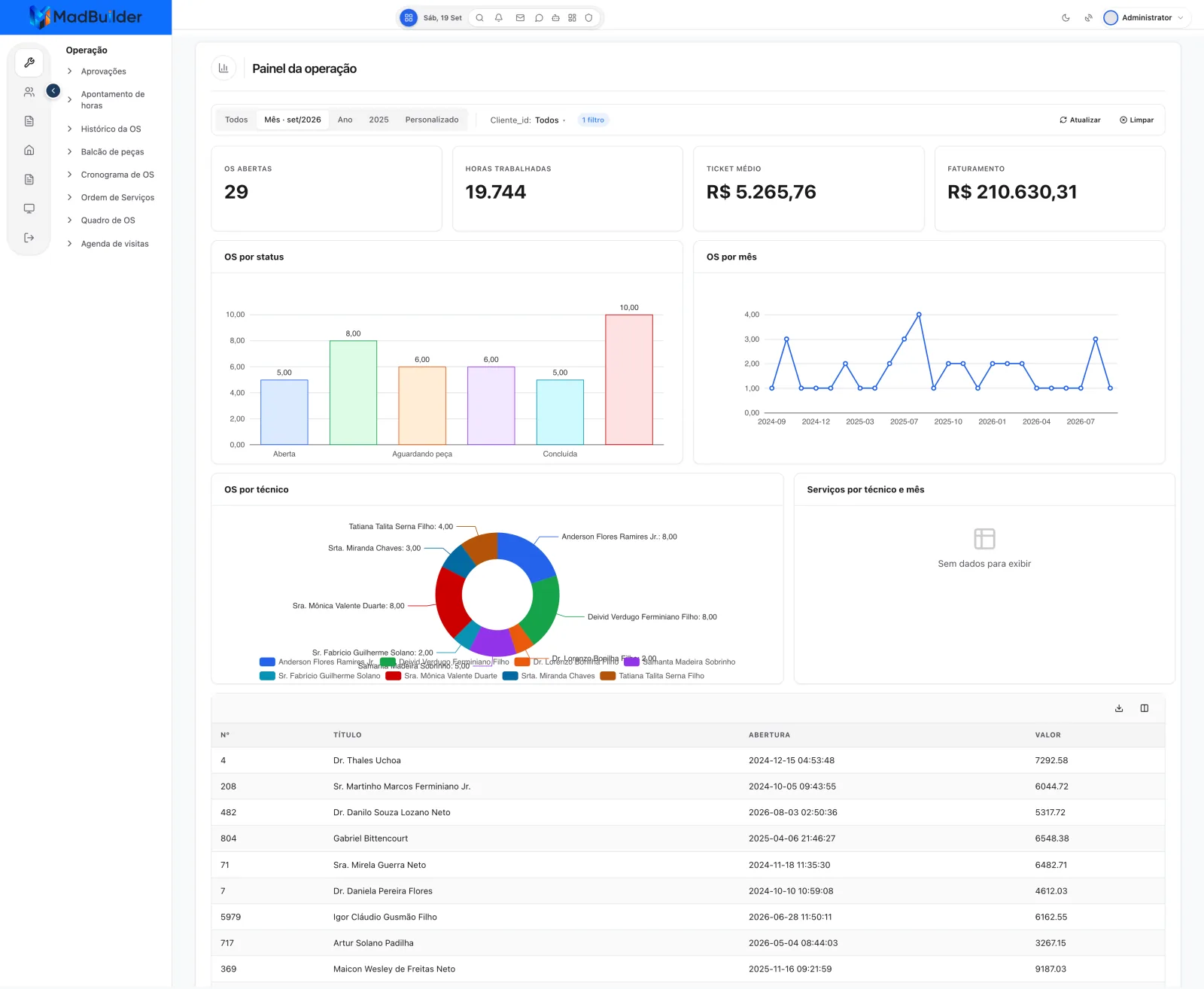Viewport: 1204px width, 989px height.
Task: Select the Mês set/2026 tab
Action: [293, 120]
